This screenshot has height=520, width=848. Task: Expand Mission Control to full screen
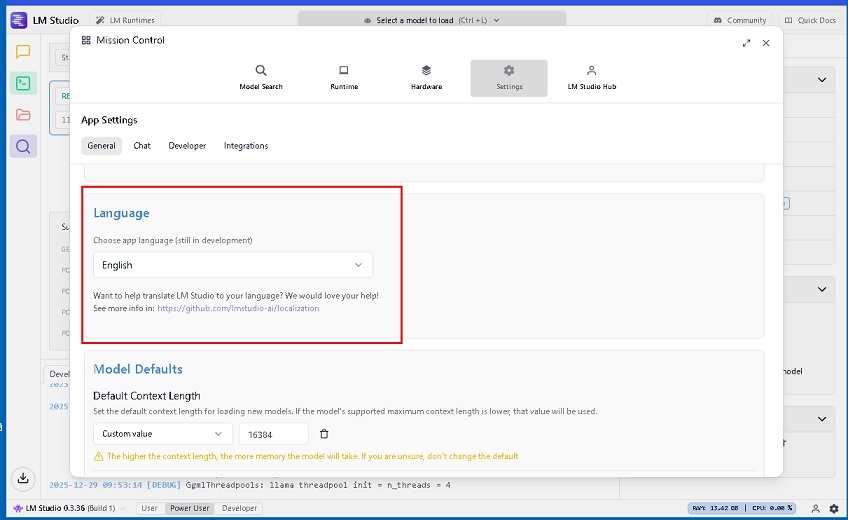(746, 43)
